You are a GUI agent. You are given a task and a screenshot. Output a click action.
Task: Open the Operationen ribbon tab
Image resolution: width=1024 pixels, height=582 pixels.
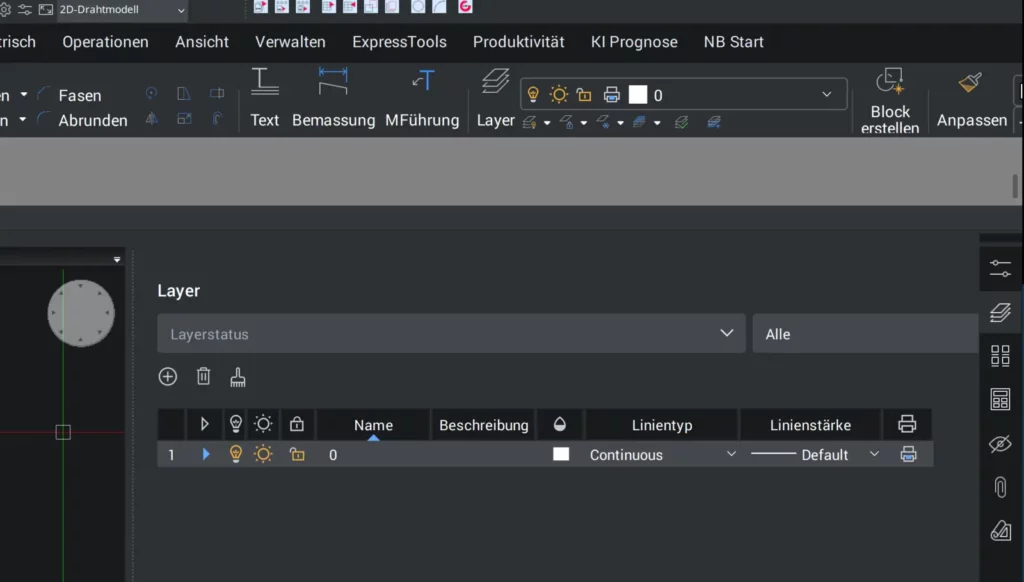click(105, 42)
